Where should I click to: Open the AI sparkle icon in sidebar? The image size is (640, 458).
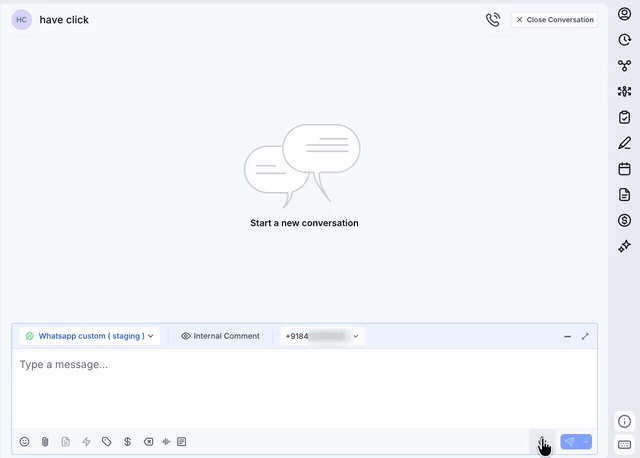(x=624, y=246)
